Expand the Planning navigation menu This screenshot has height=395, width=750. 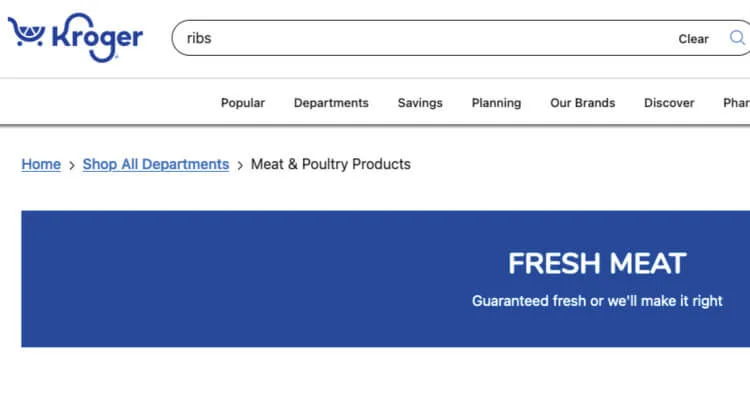pyautogui.click(x=496, y=103)
